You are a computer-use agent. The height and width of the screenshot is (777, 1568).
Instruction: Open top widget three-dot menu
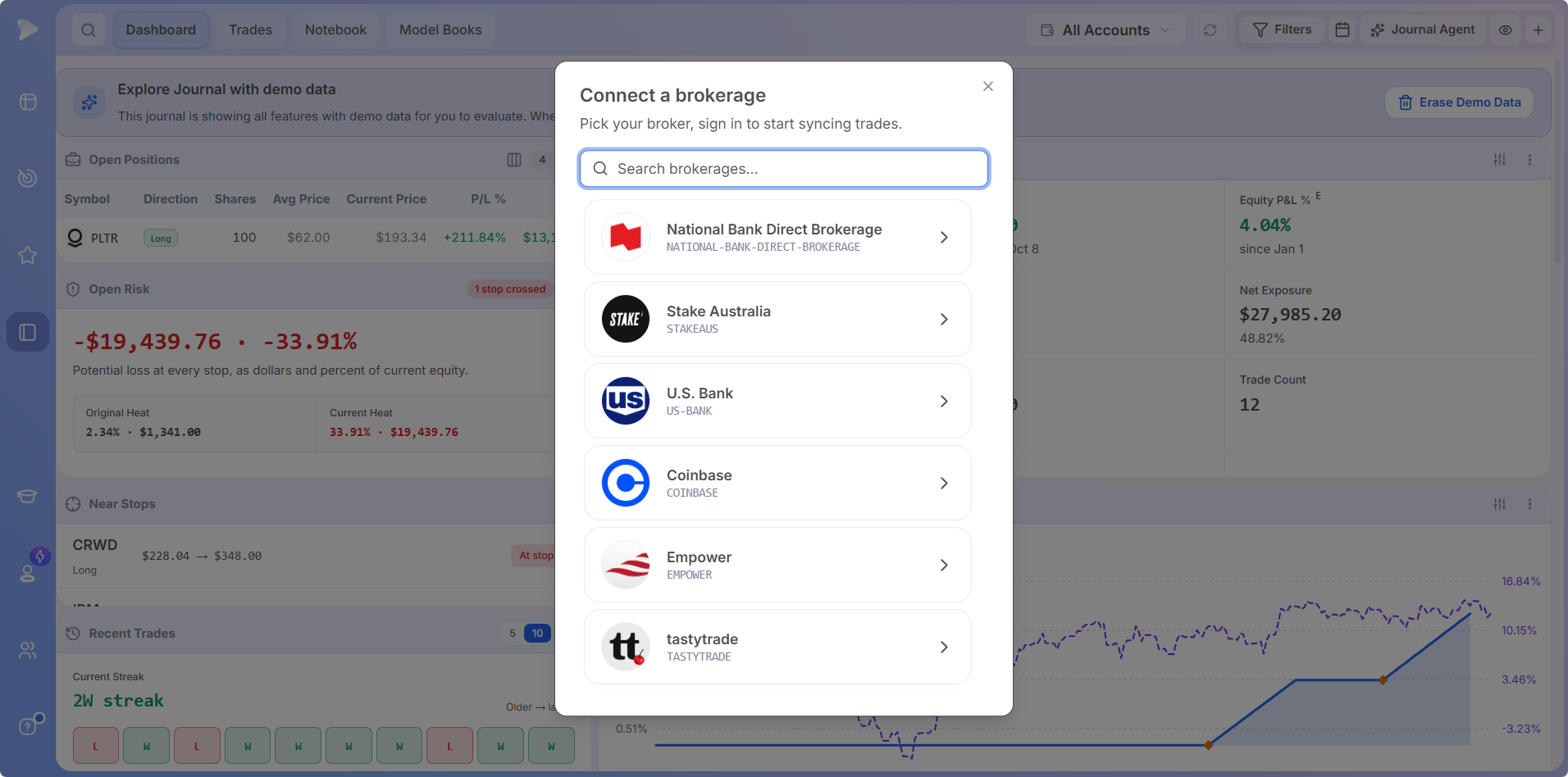1529,160
